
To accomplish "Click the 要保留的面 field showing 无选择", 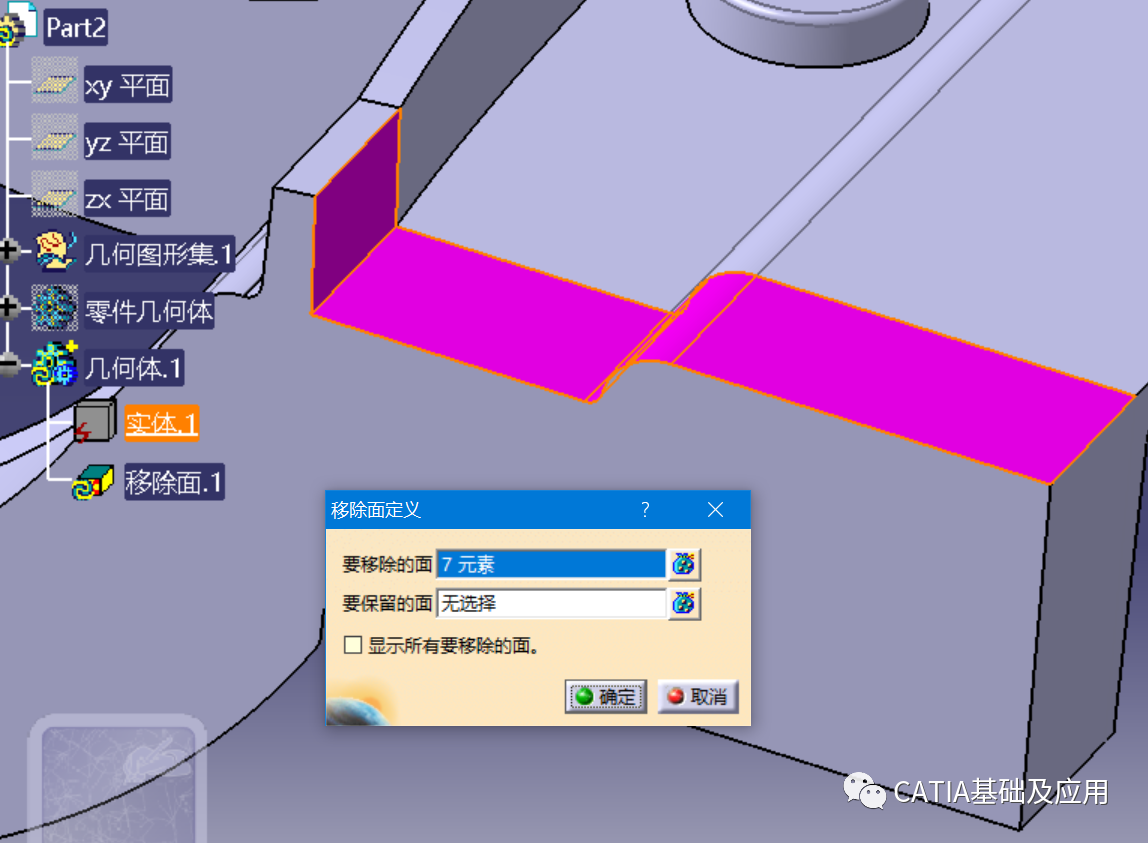I will point(551,603).
